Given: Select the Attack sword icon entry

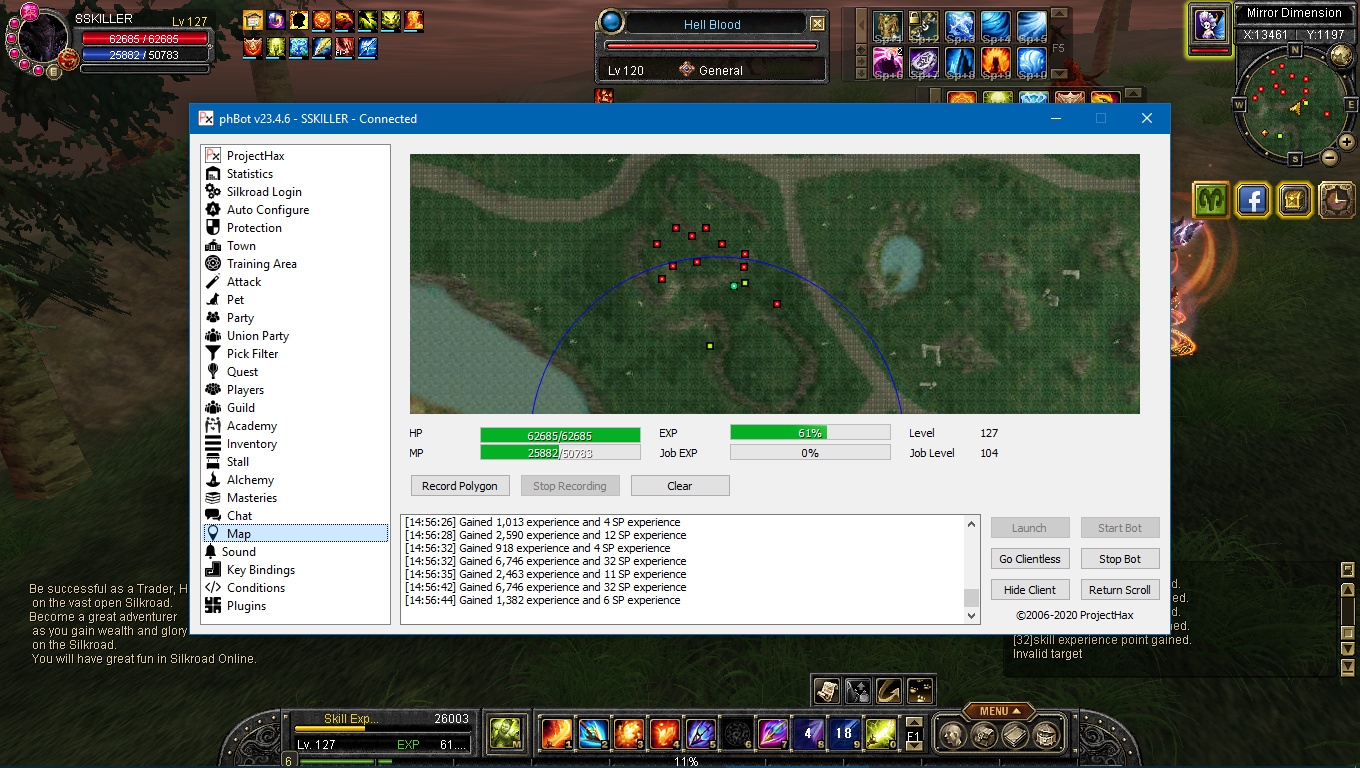Looking at the screenshot, I should pyautogui.click(x=243, y=282).
